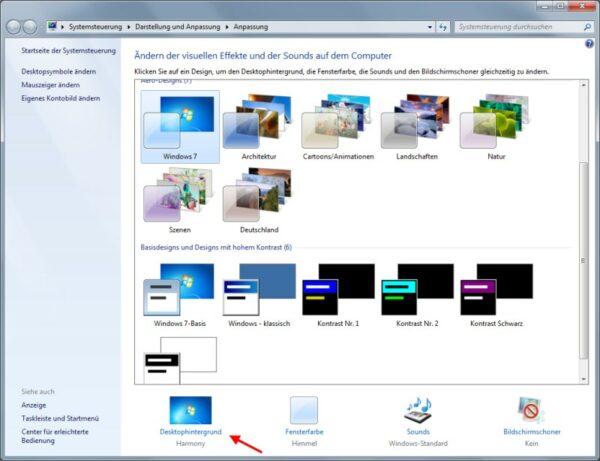Click the Bildschirmschoner link text
This screenshot has height=461, width=600.
pyautogui.click(x=532, y=432)
